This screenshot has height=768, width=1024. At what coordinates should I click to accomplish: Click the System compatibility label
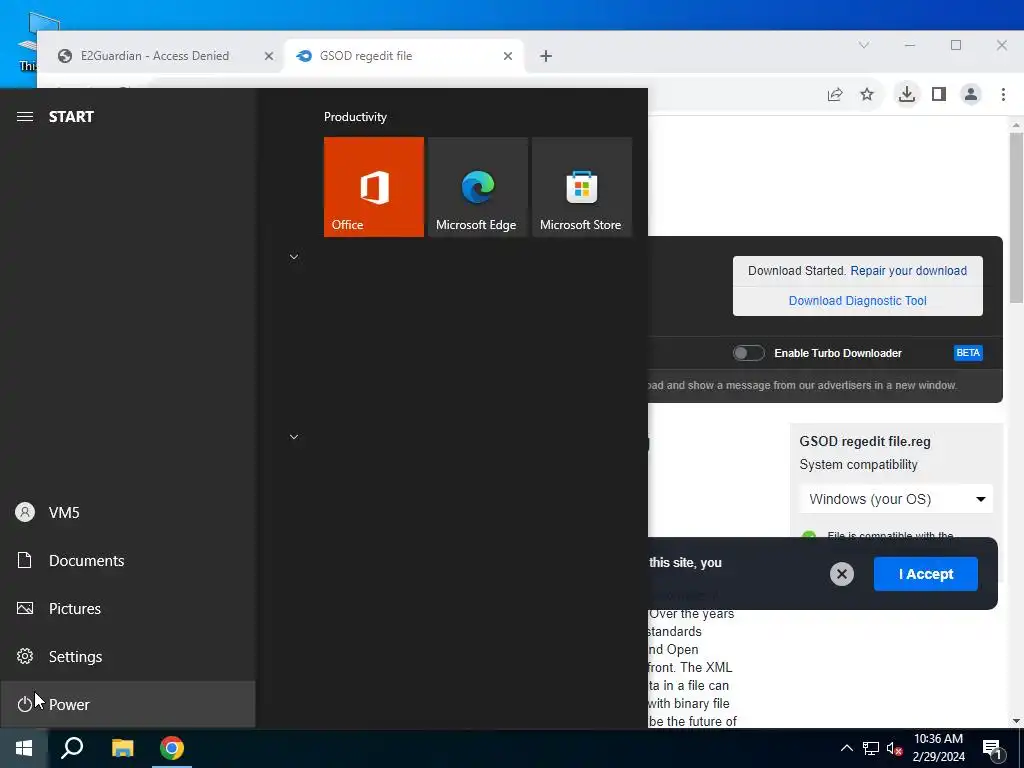point(858,464)
